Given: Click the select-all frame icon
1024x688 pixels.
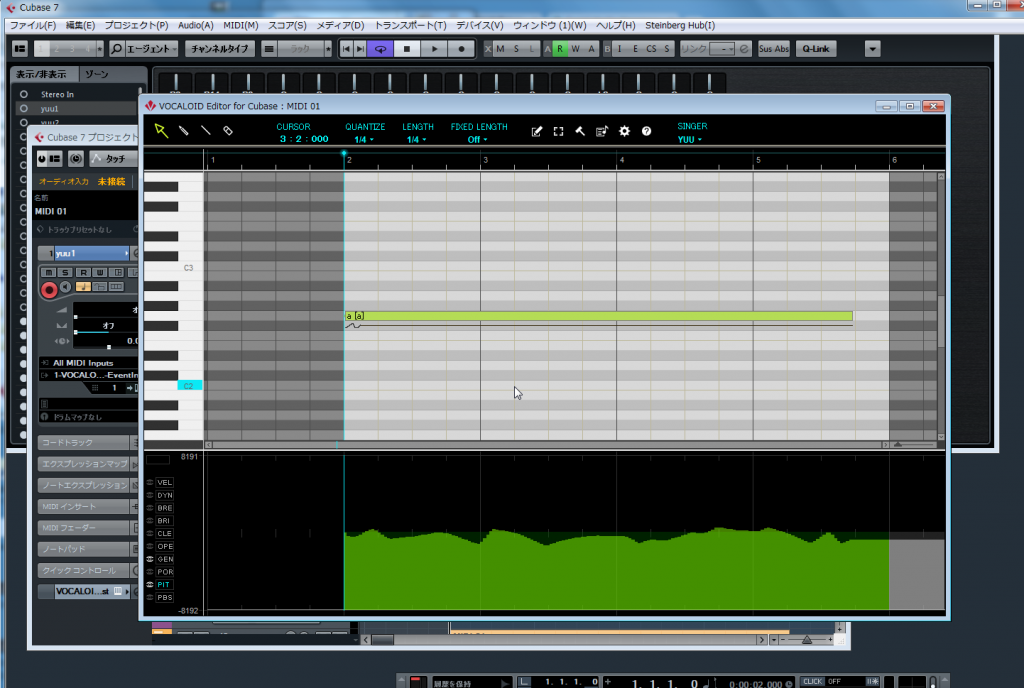Looking at the screenshot, I should point(558,131).
